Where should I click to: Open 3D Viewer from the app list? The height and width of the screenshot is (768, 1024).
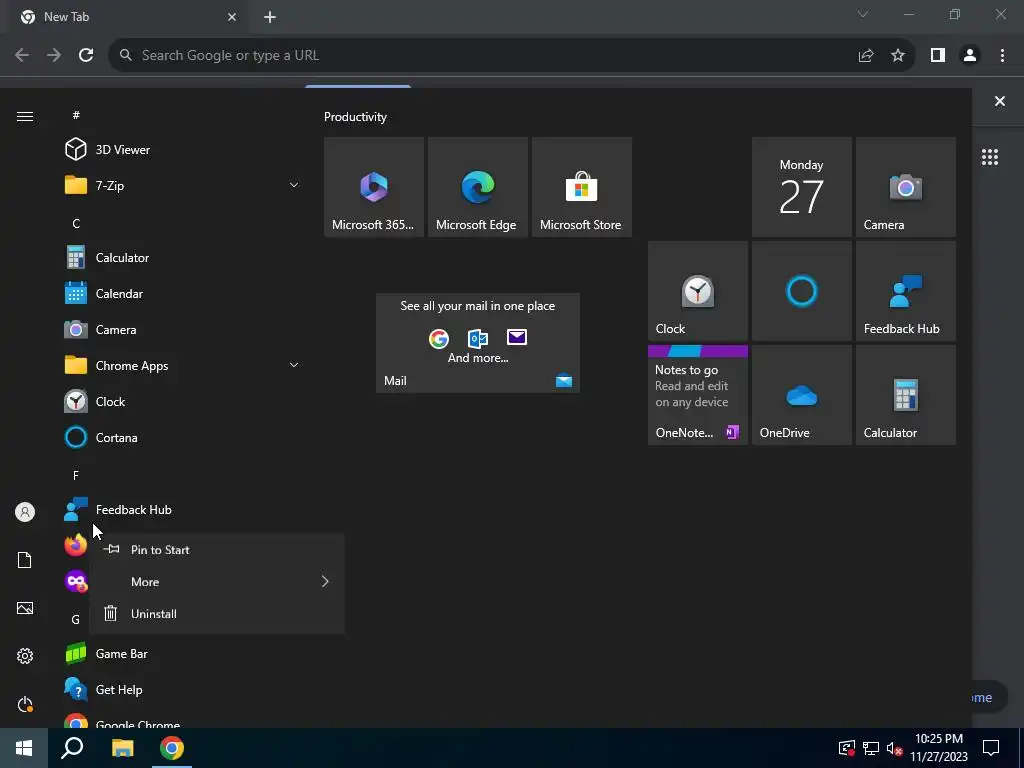[182, 150]
